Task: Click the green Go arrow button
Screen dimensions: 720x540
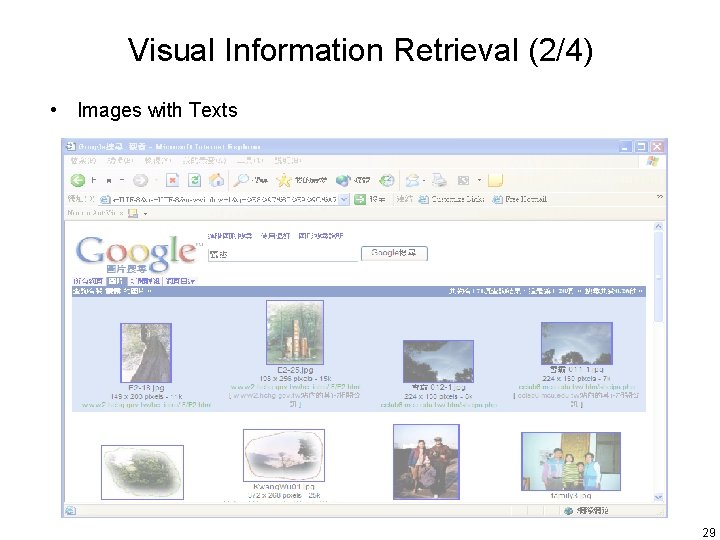Action: (360, 199)
